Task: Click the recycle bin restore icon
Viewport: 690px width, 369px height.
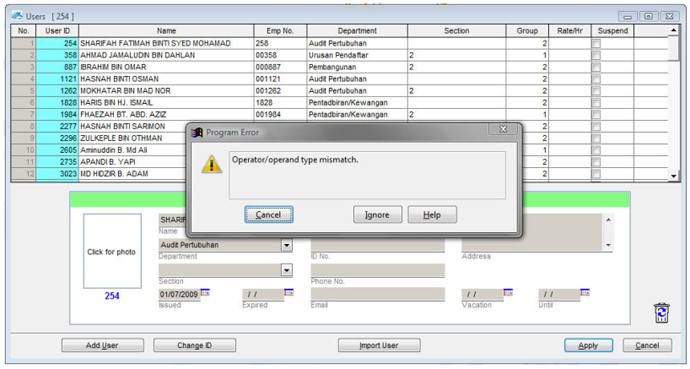Action: coord(662,313)
